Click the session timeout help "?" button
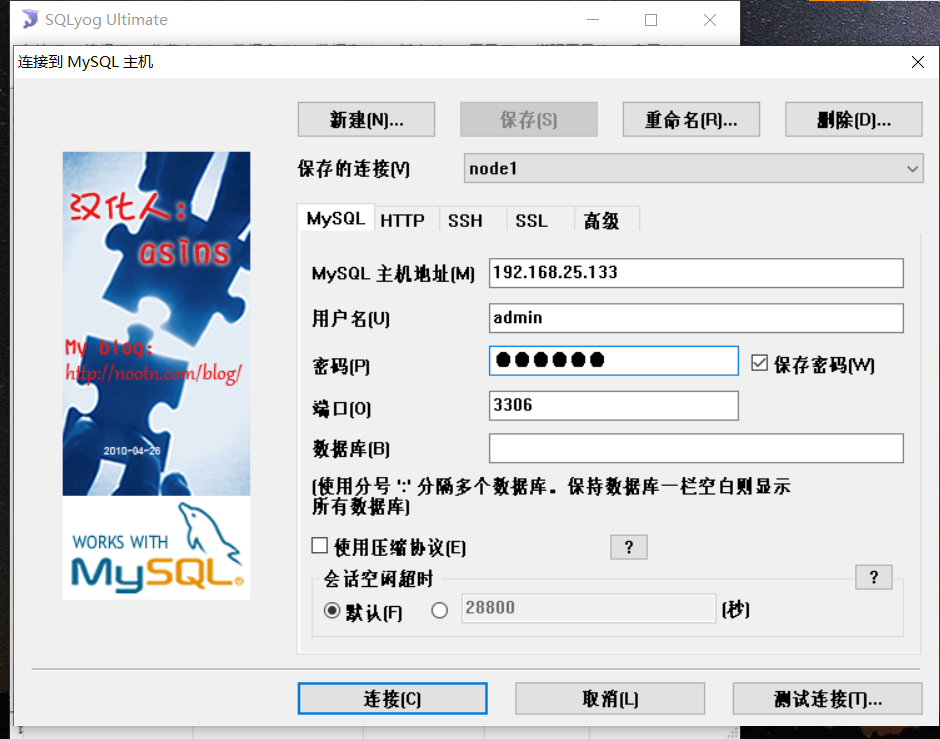The width and height of the screenshot is (940, 739). pyautogui.click(x=873, y=577)
